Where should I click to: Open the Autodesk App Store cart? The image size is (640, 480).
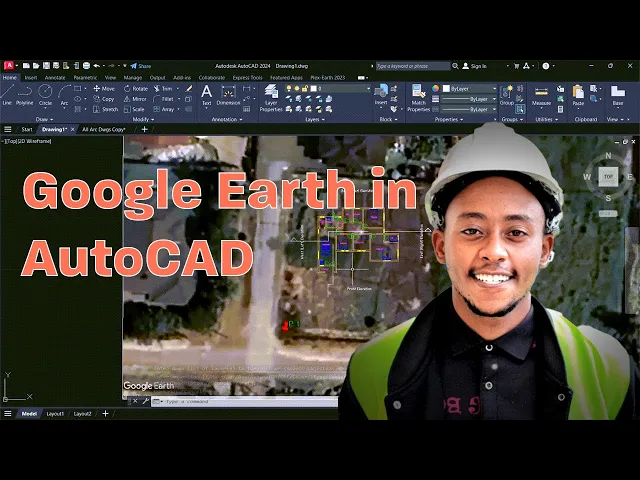(516, 66)
